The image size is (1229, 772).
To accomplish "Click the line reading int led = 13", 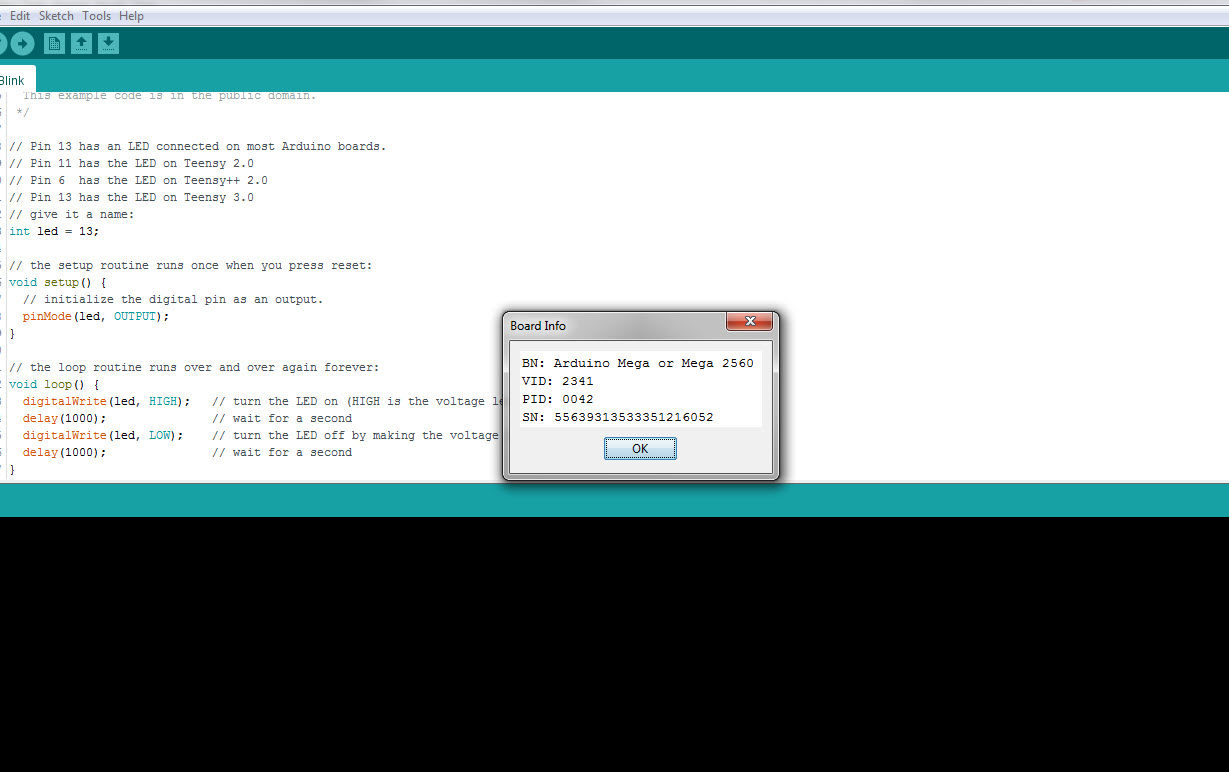I will 55,230.
